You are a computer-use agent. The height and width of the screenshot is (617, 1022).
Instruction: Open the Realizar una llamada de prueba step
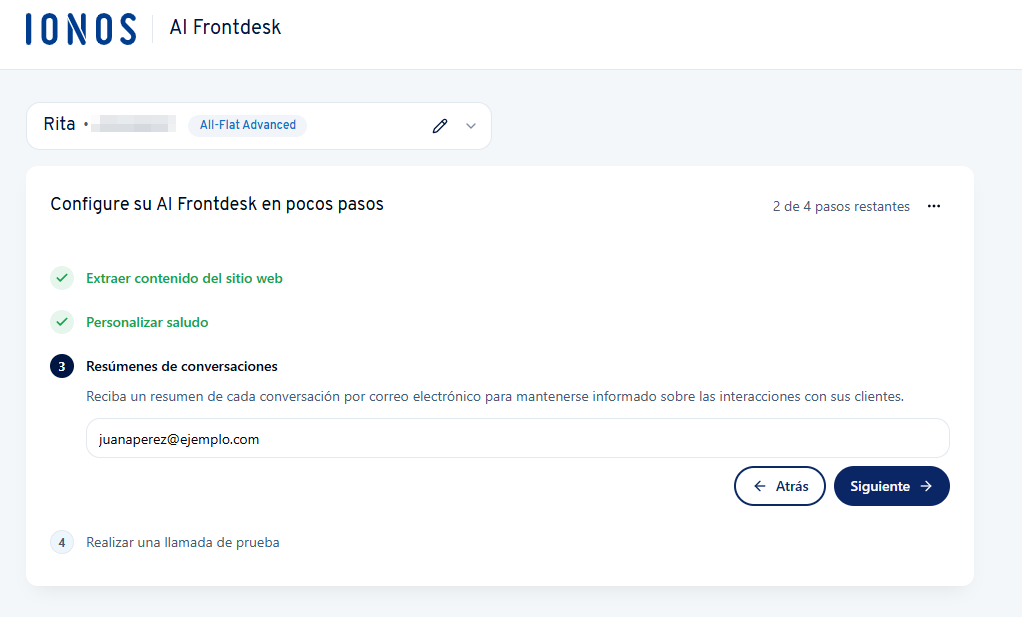pyautogui.click(x=183, y=542)
